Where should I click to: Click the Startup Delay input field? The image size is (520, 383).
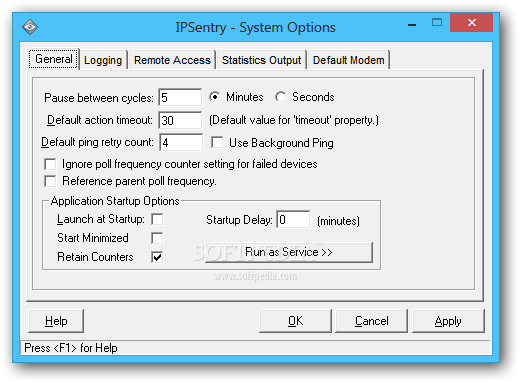point(293,219)
